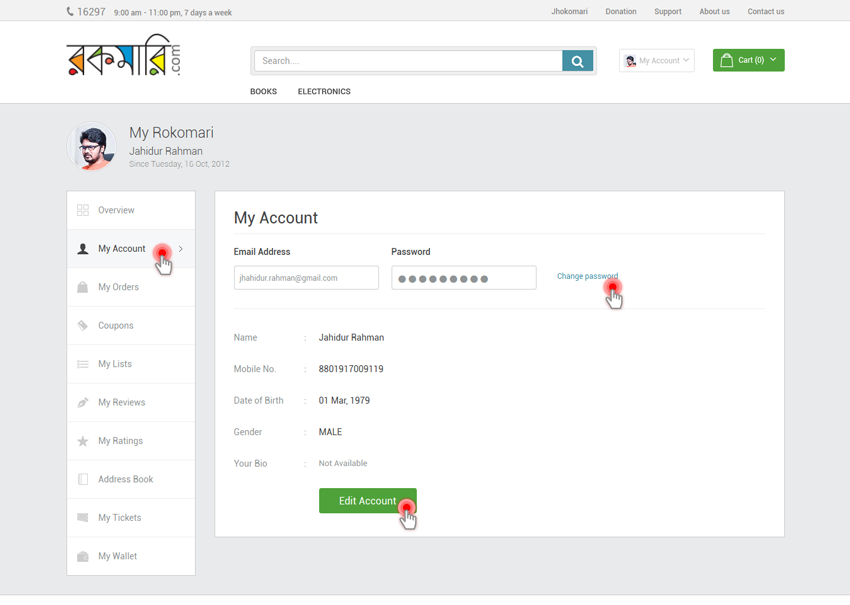
Task: Open the Support link in top bar
Action: [x=667, y=12]
